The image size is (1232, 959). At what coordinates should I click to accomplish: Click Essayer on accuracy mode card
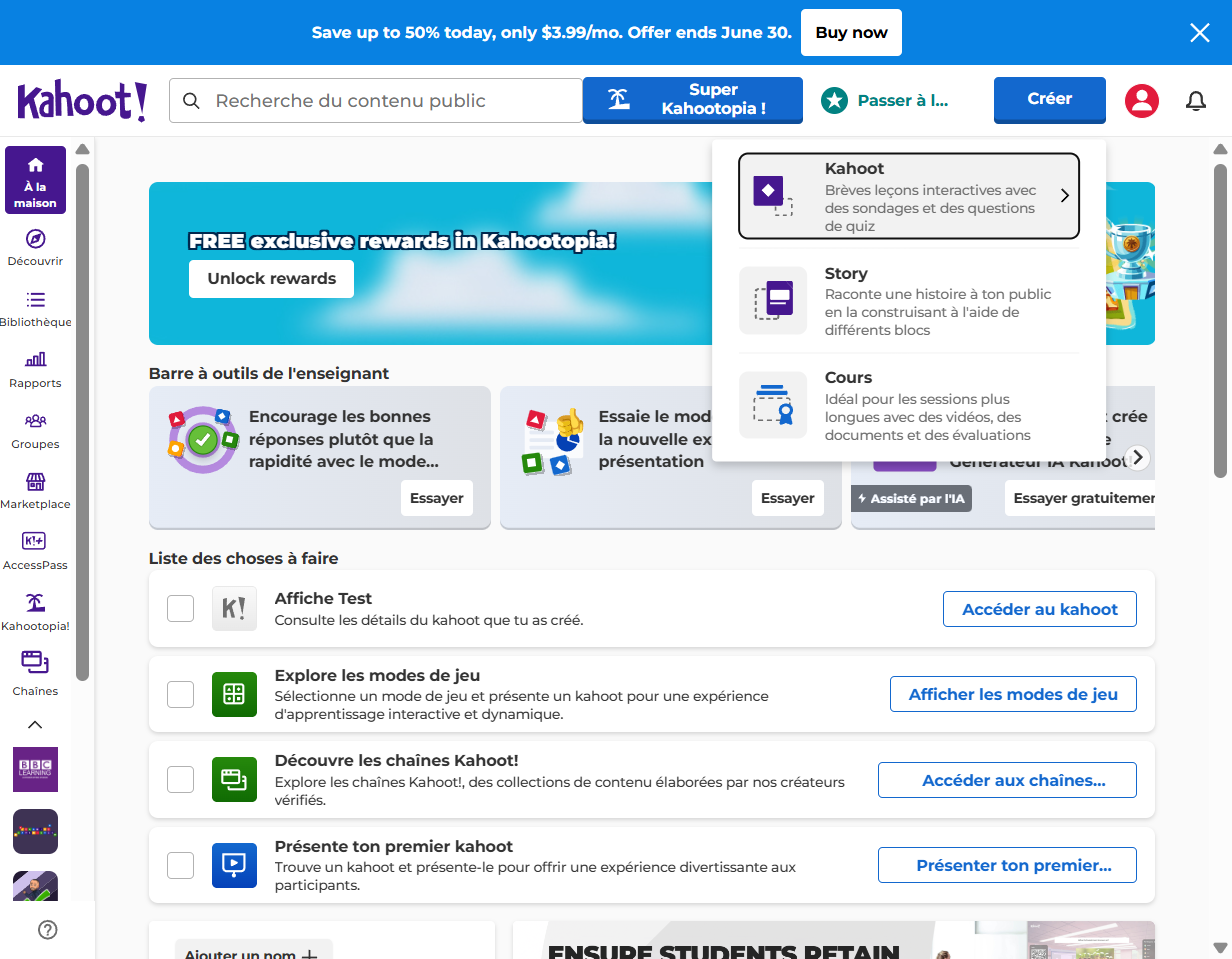437,498
